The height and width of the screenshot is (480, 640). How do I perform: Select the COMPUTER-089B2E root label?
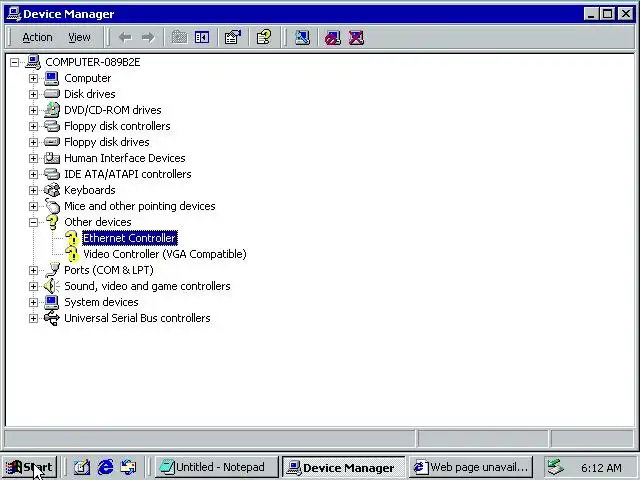click(93, 62)
